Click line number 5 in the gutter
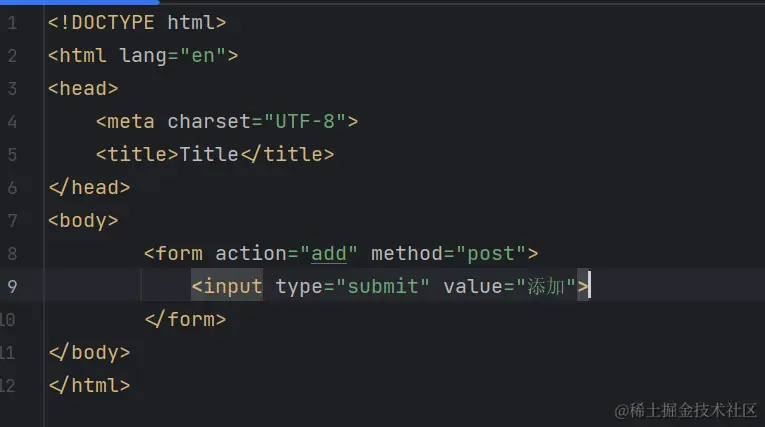This screenshot has width=765, height=427. [x=11, y=154]
